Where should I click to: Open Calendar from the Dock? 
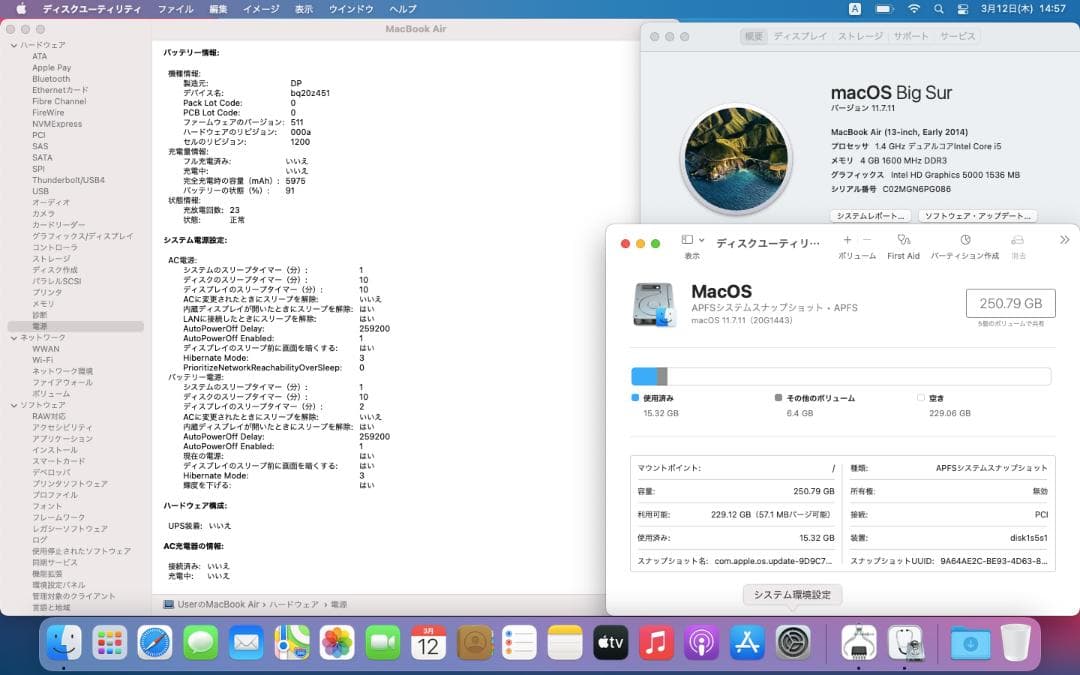(x=428, y=643)
